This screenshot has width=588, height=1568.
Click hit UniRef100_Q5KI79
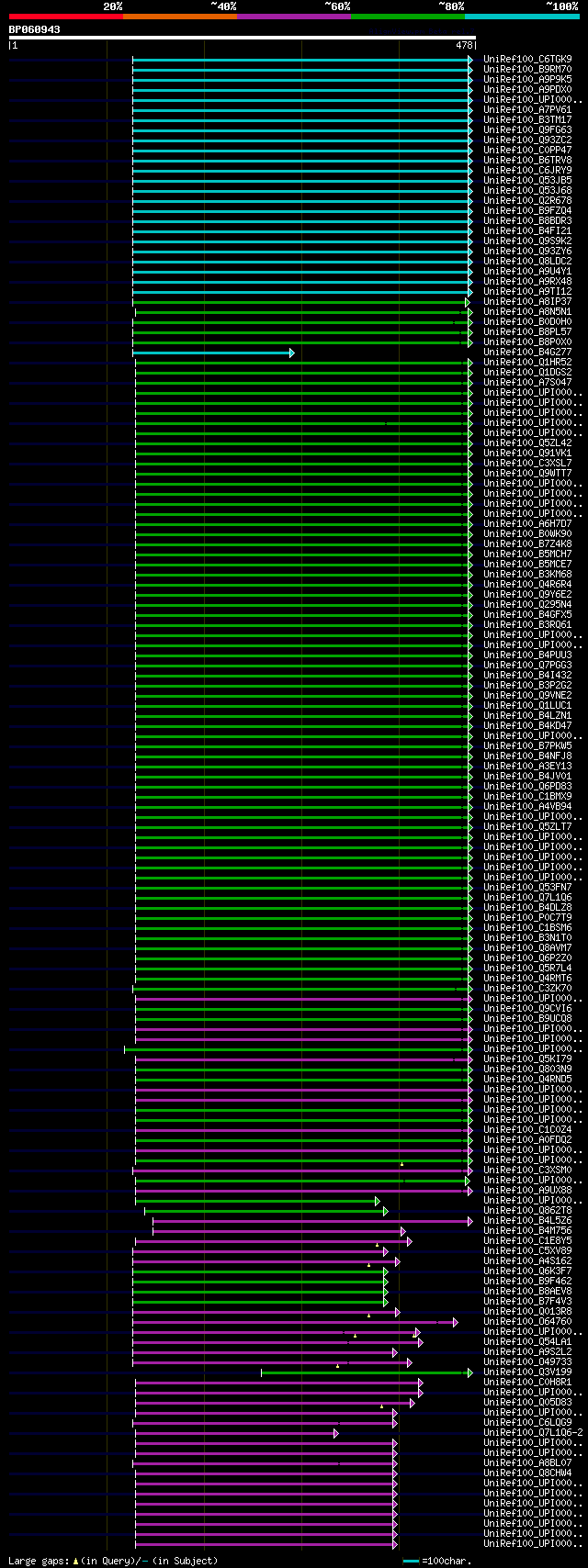pyautogui.click(x=527, y=1058)
